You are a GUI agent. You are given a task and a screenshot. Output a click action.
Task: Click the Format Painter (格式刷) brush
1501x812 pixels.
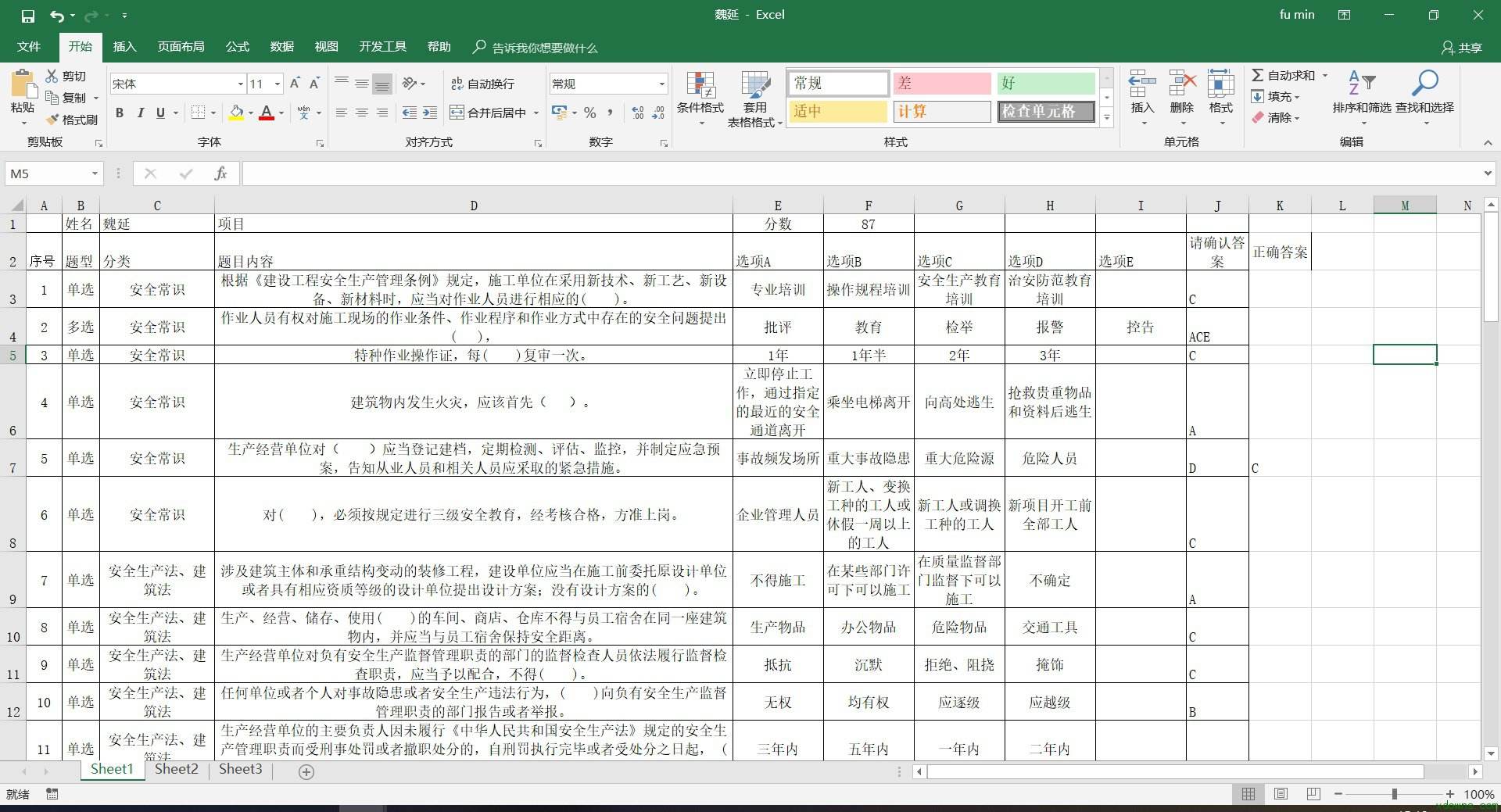[52, 120]
